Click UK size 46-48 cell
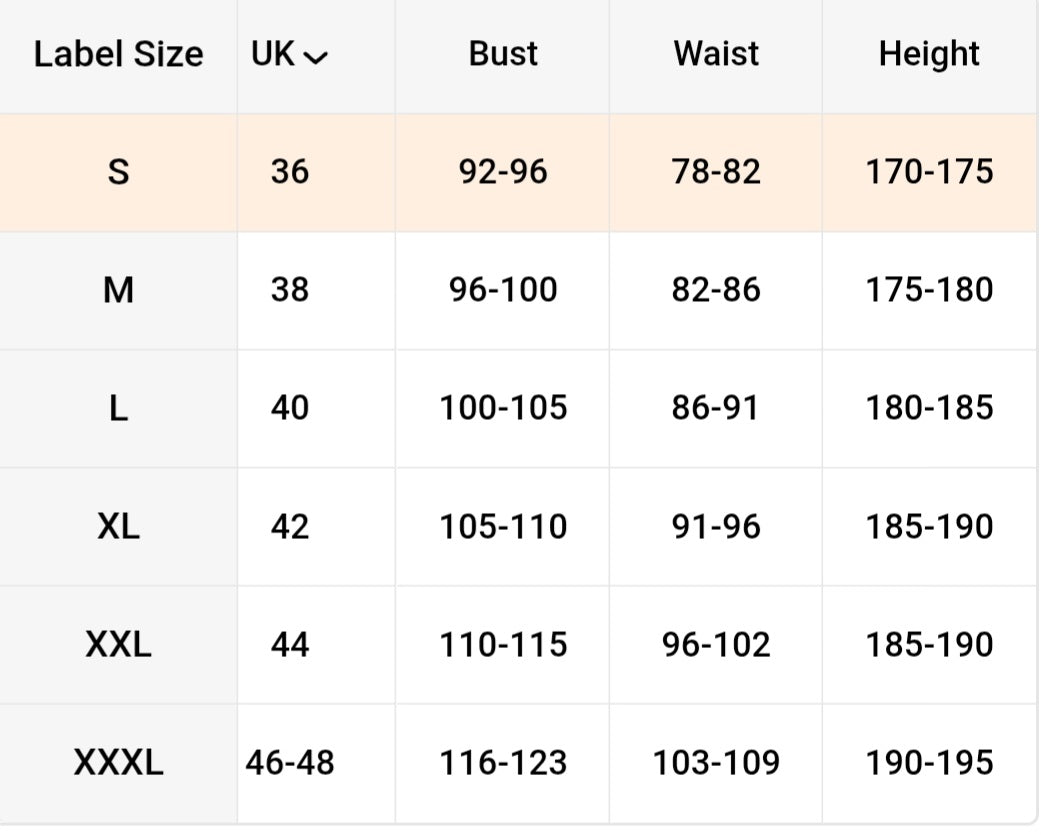Image resolution: width=1041 pixels, height=836 pixels. (x=290, y=764)
